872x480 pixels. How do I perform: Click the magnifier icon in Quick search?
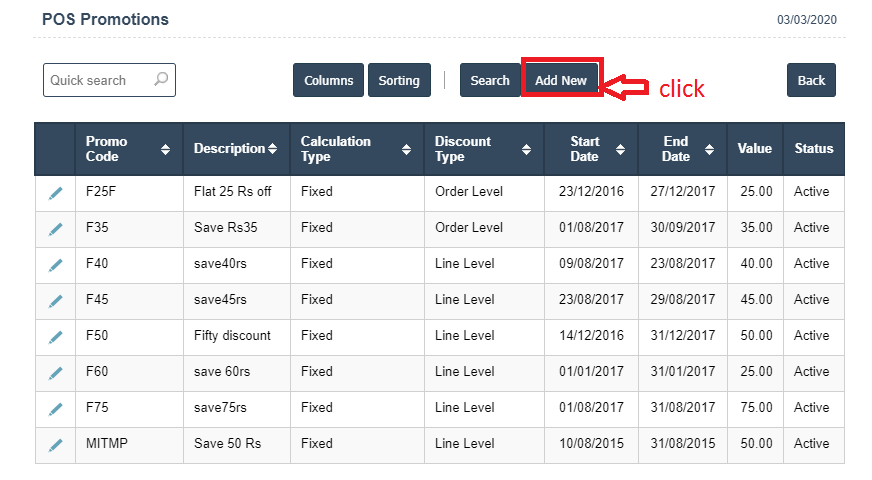point(161,80)
